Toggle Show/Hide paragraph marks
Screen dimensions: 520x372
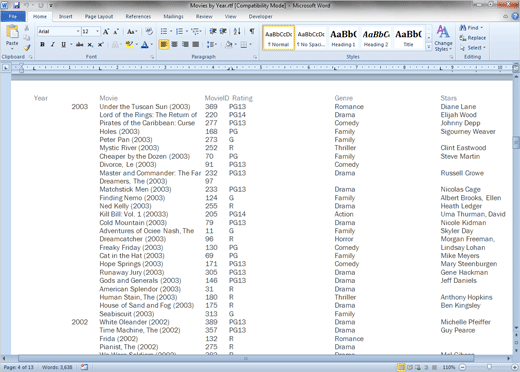[x=252, y=31]
